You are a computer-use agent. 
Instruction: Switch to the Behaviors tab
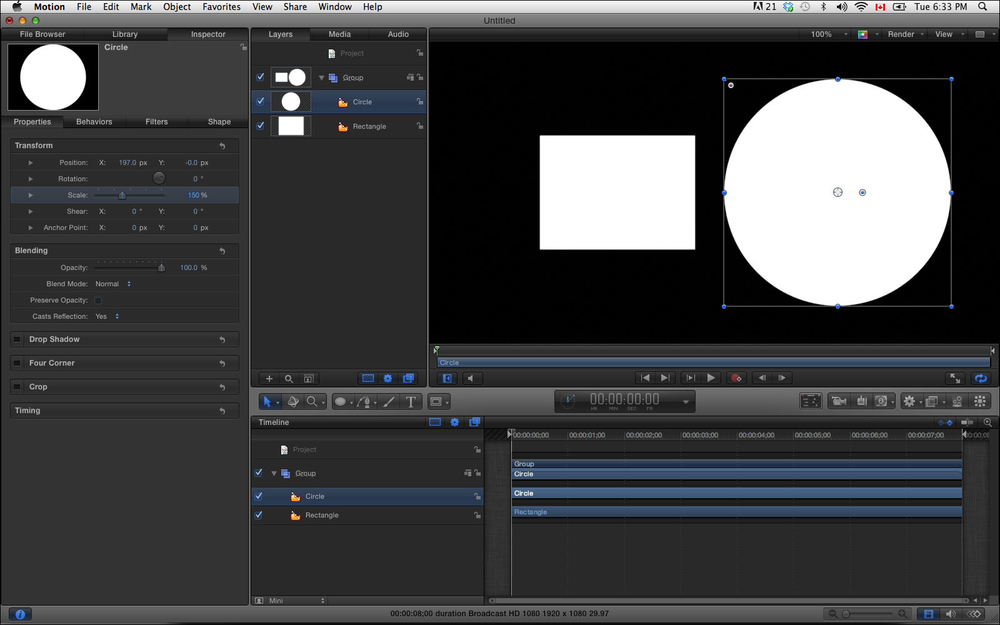(94, 122)
